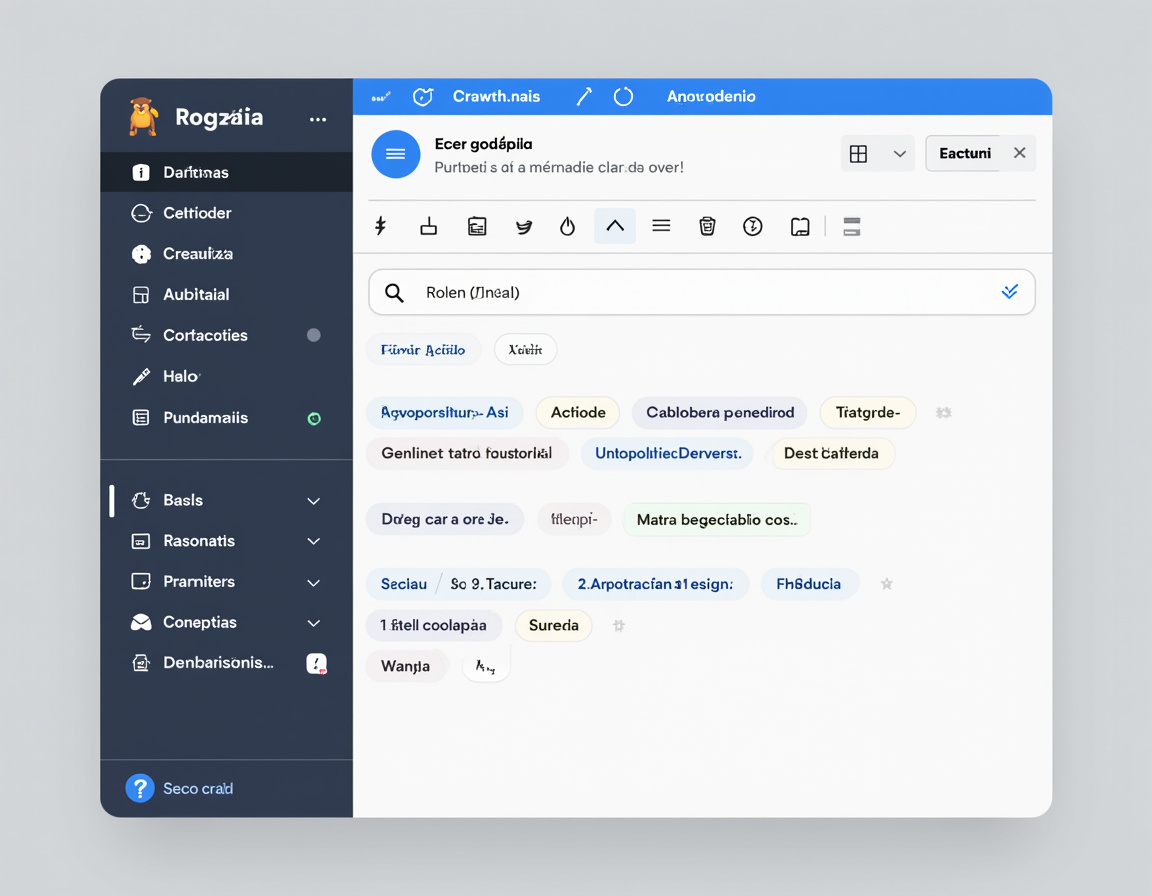Click the bird icon in the toolbar
This screenshot has height=896, width=1152.
524,226
